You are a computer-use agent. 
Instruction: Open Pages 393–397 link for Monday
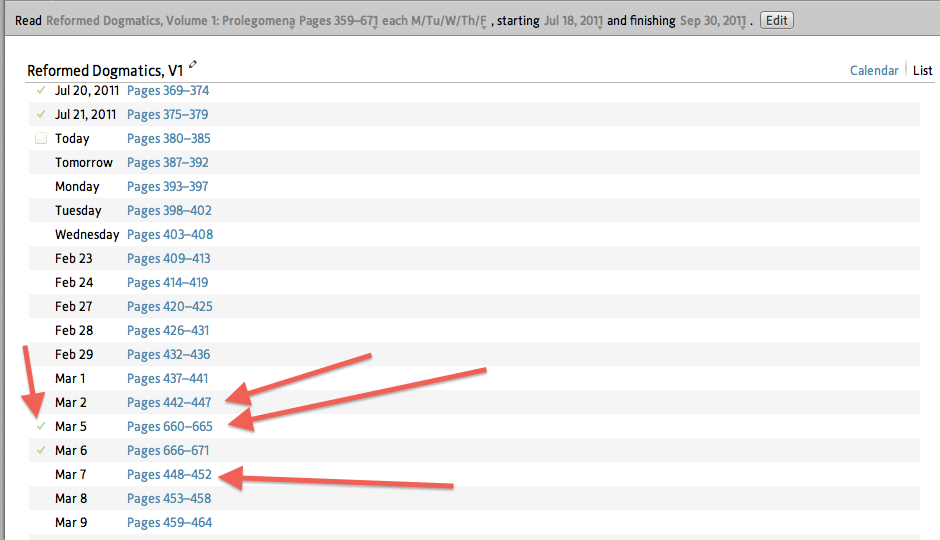(x=168, y=186)
